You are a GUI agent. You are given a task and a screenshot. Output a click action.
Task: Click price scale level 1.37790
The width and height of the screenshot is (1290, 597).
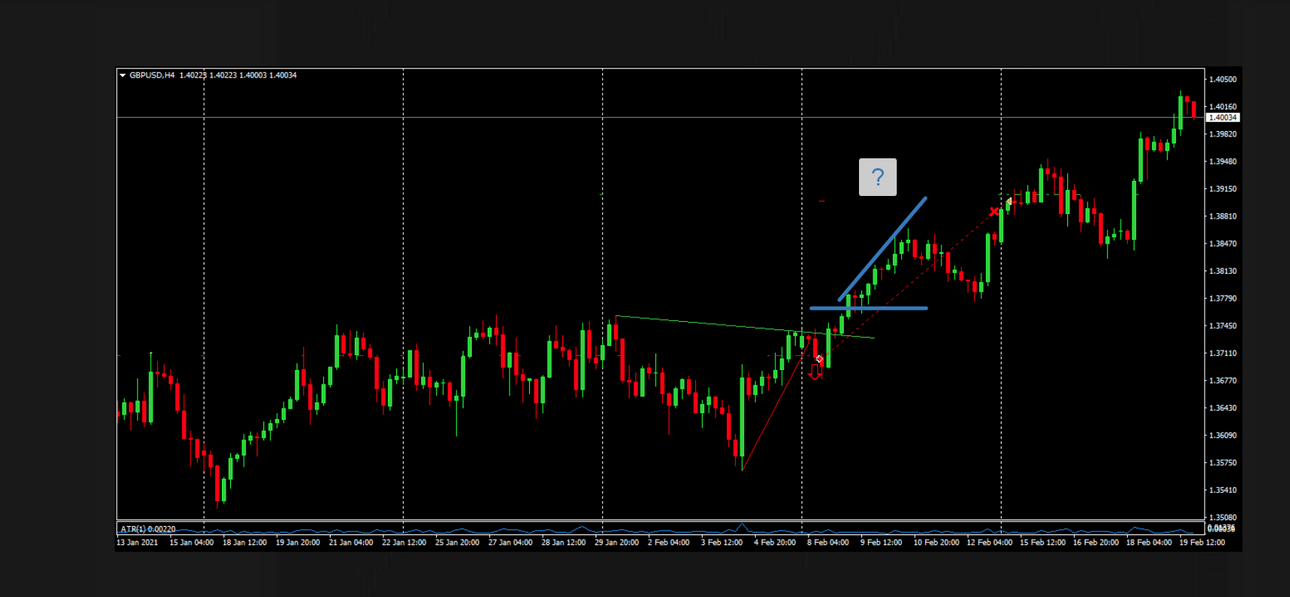click(x=1223, y=298)
